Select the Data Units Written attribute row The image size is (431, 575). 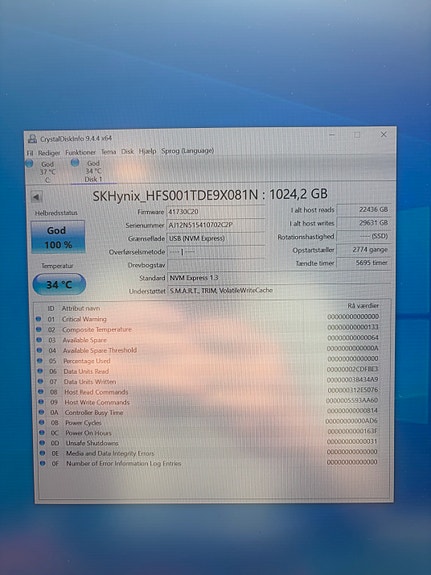tap(208, 381)
